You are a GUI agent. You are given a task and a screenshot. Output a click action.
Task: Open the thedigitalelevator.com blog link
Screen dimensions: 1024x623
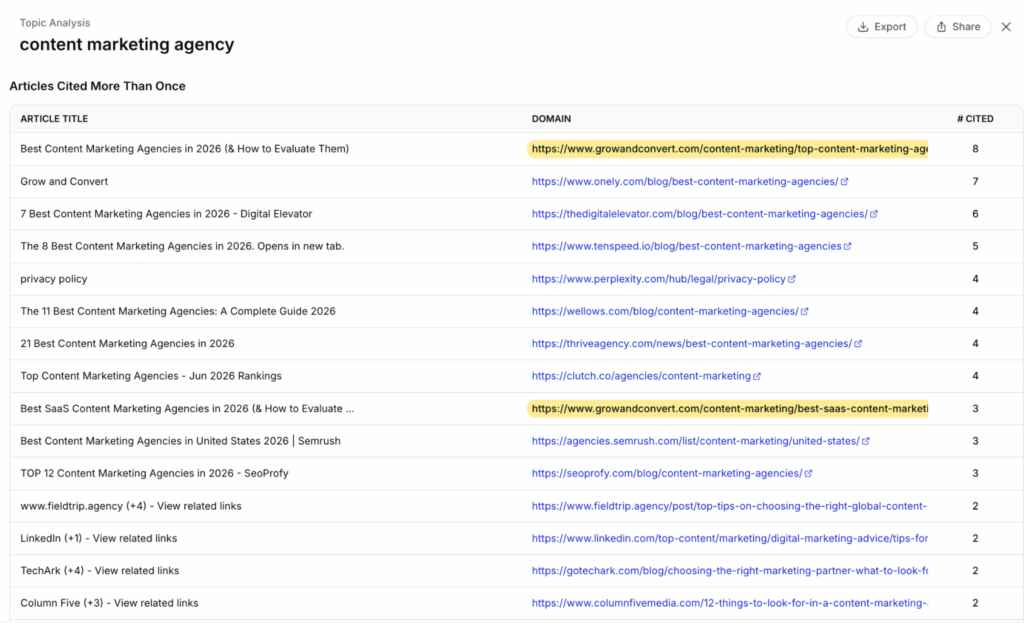click(x=699, y=214)
